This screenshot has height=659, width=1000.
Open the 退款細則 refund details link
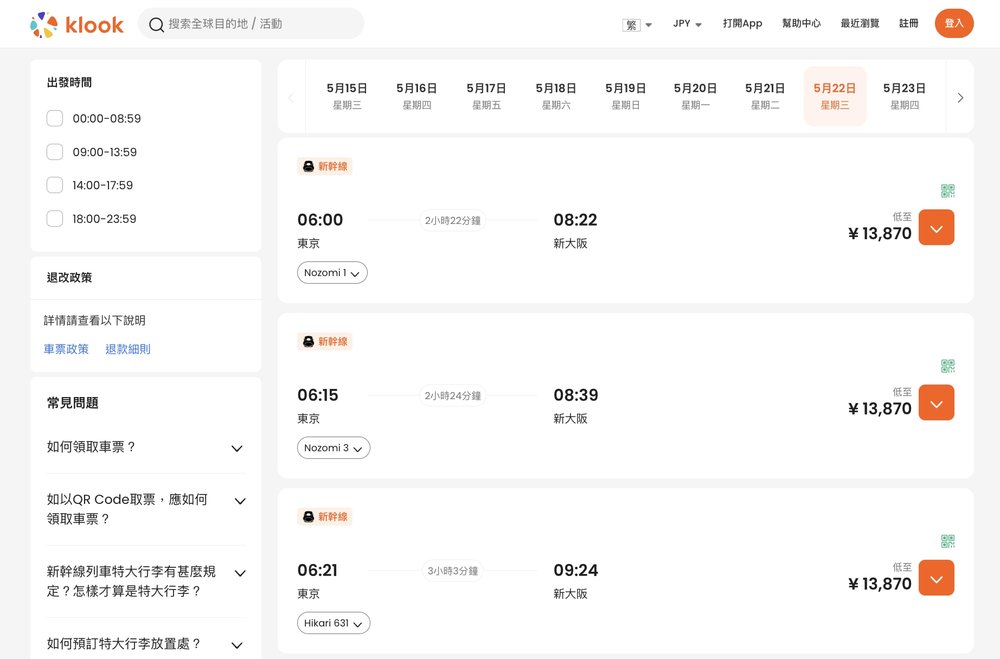tap(128, 350)
